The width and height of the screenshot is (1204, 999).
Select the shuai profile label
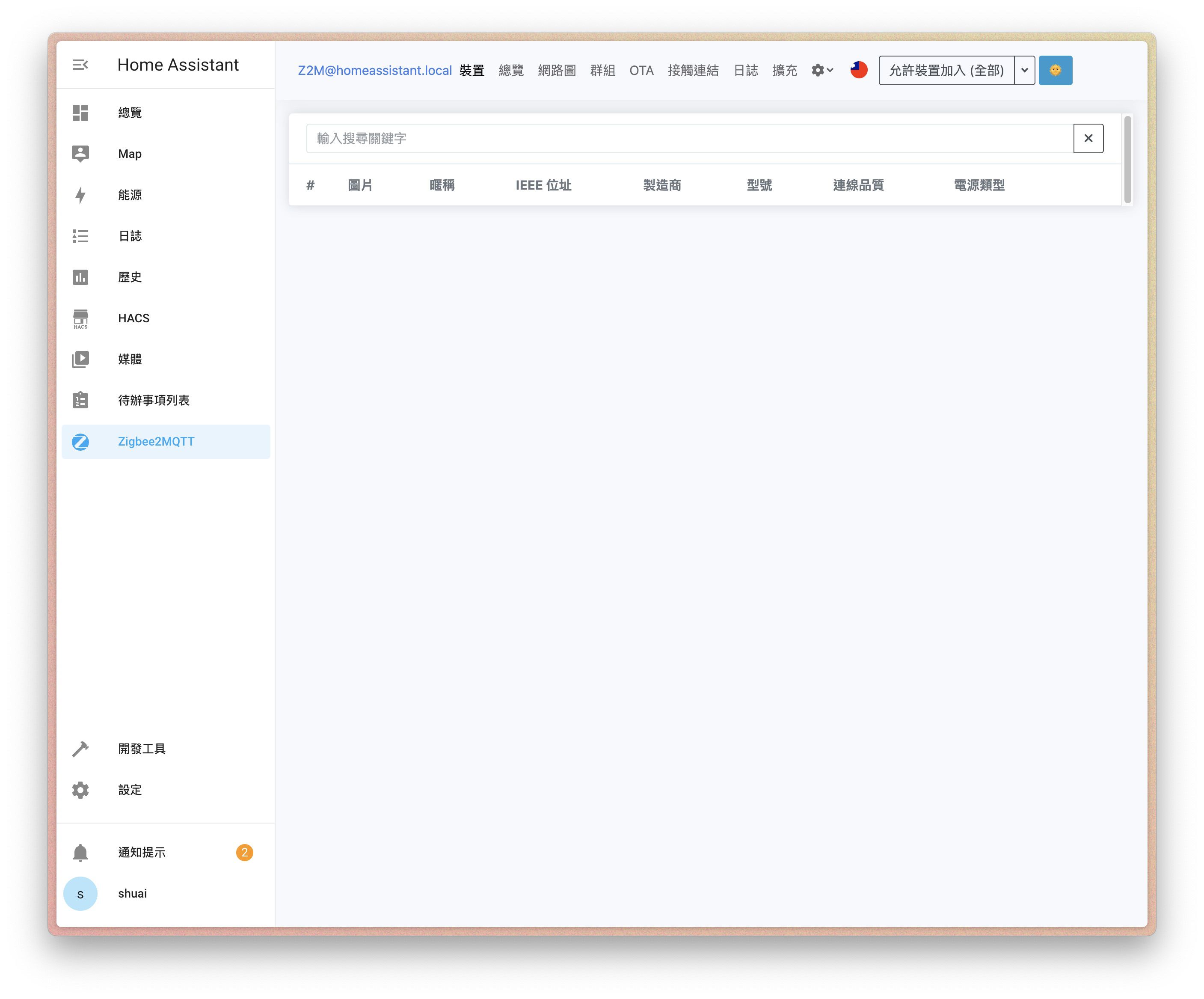[133, 894]
